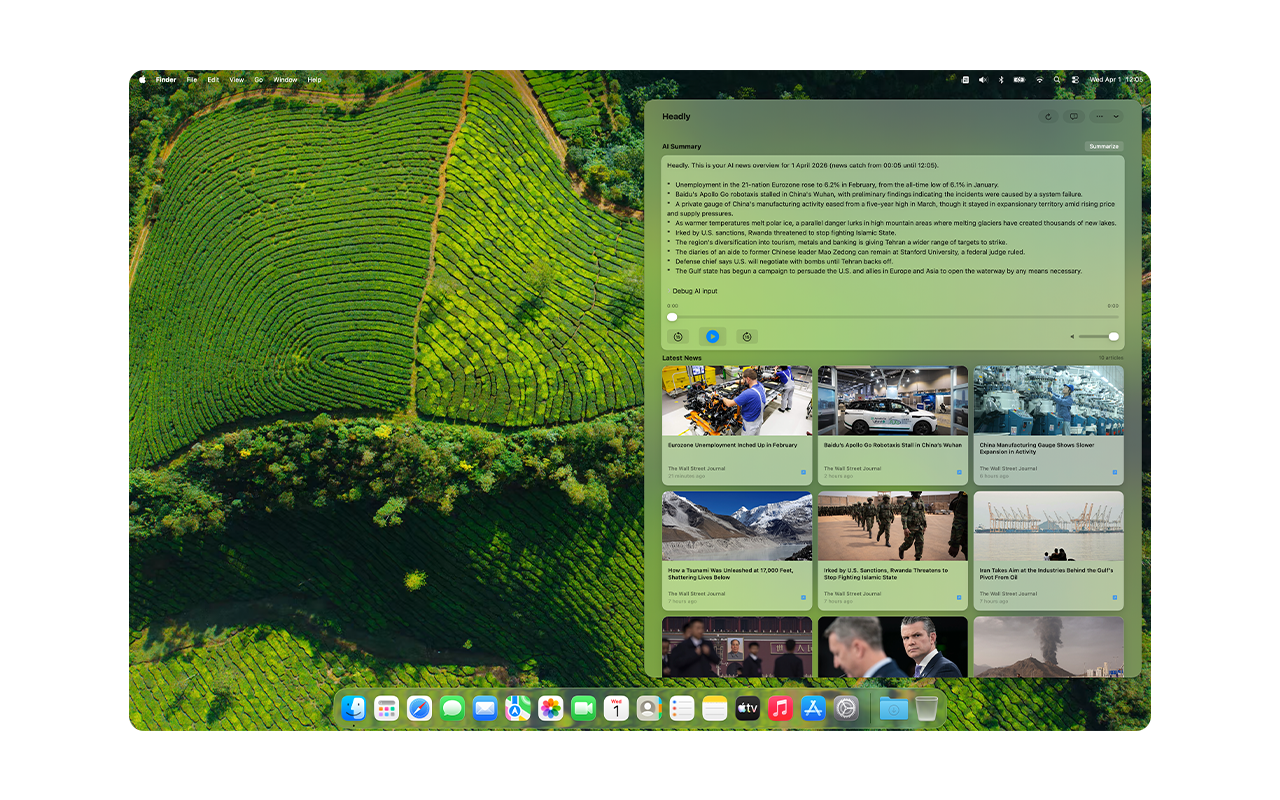1280x800 pixels.
Task: Adjust the Headly audio volume slider
Action: coord(1099,337)
